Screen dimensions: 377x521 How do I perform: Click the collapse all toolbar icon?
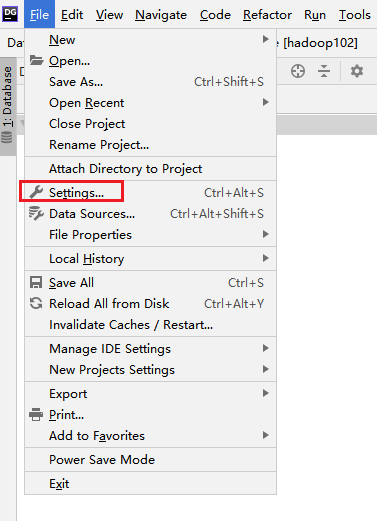[x=324, y=71]
